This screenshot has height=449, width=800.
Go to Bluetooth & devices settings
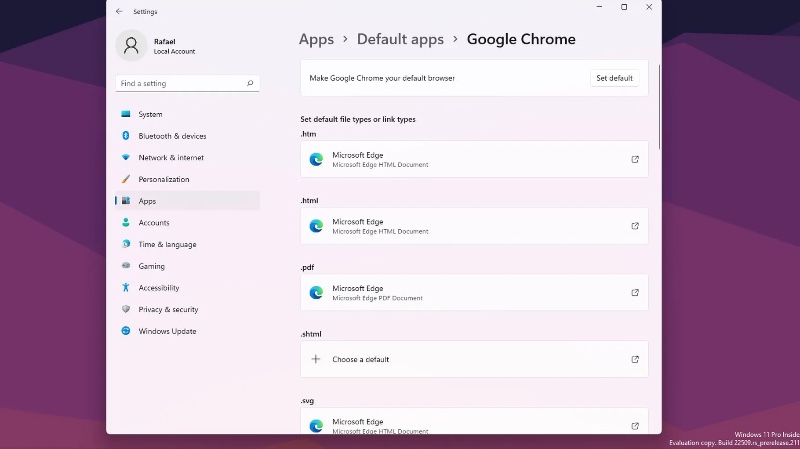click(172, 136)
